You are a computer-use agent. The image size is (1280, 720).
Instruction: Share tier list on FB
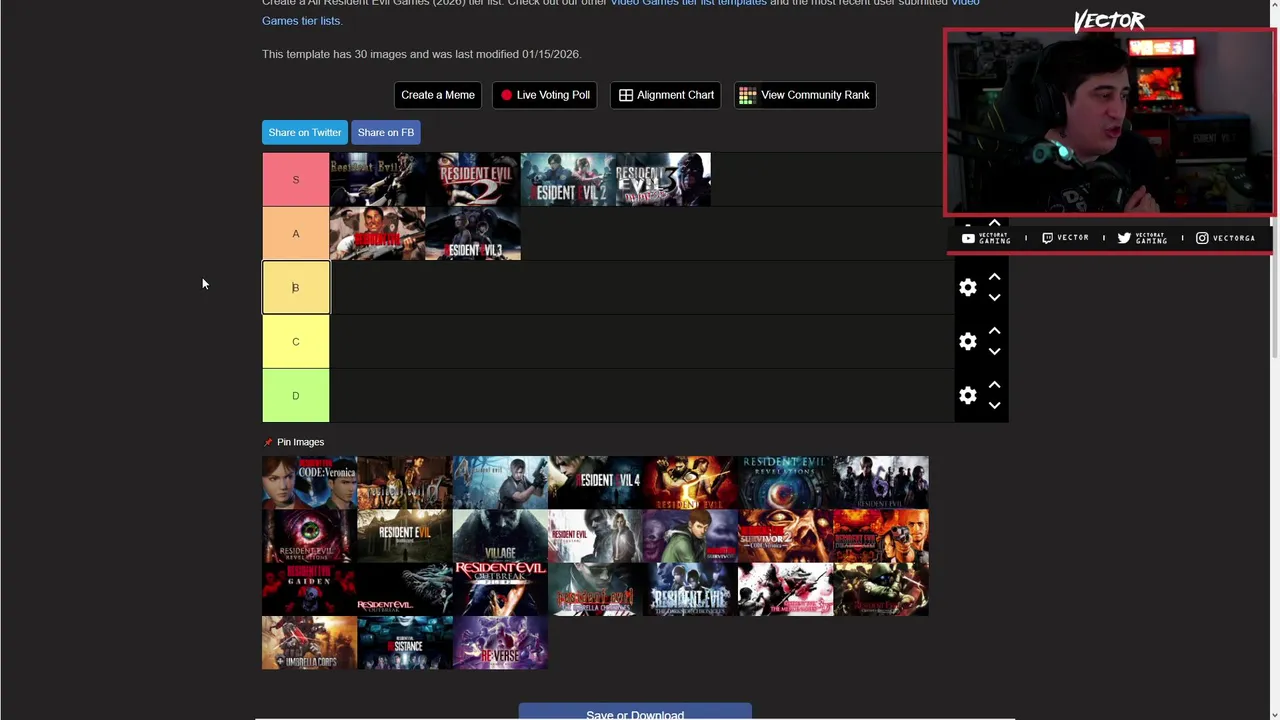point(386,132)
